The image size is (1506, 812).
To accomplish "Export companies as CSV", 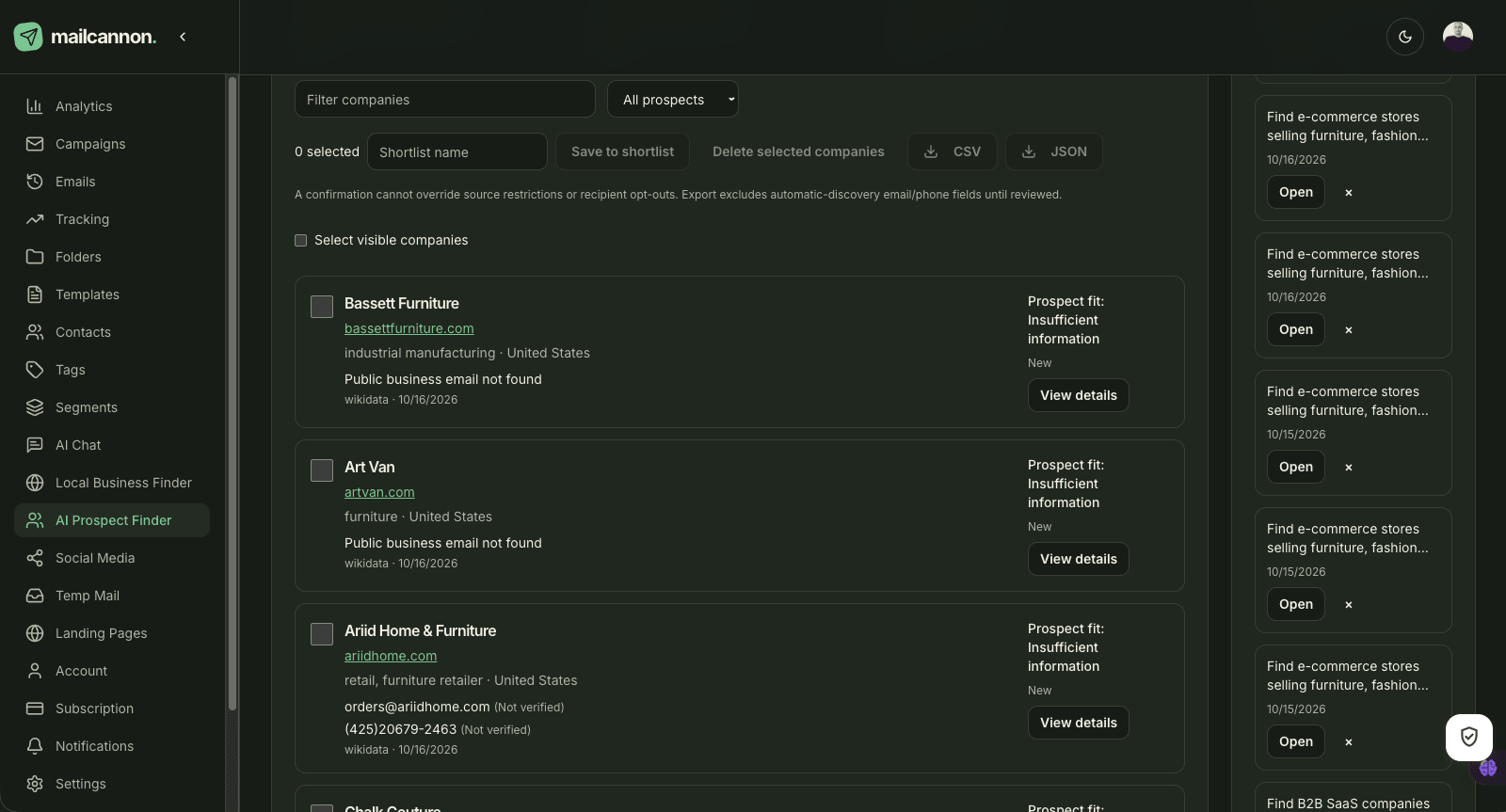I will click(x=953, y=151).
